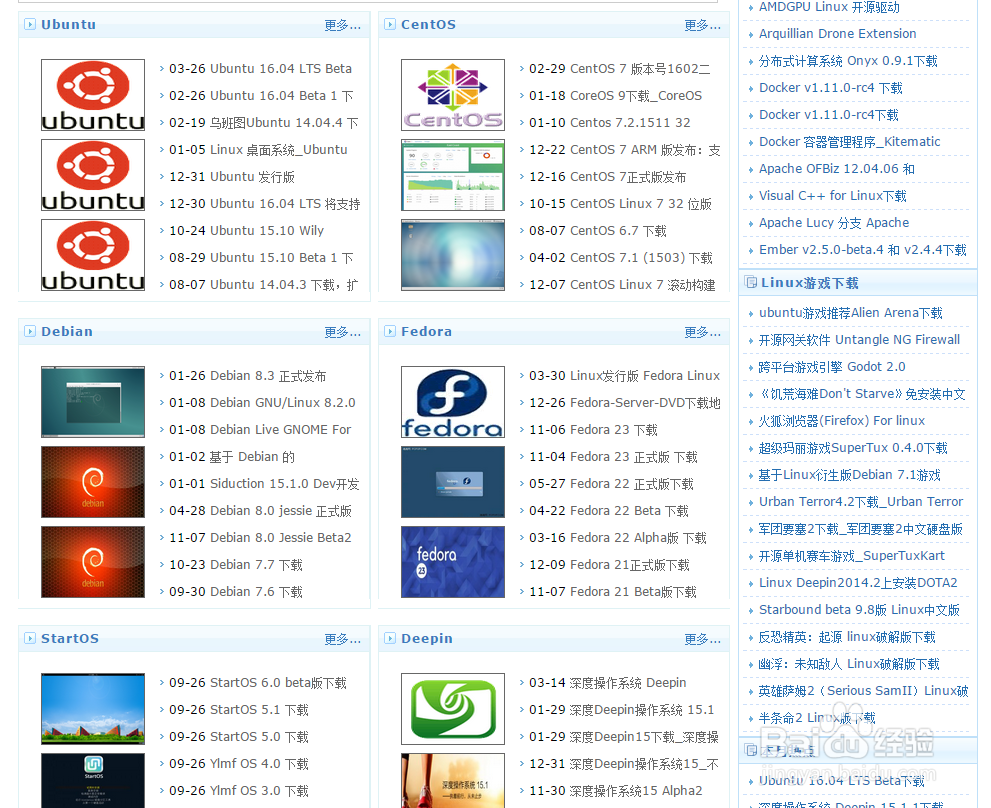Open 反恐精英:起源 linux破解版下载 link
Image resolution: width=991 pixels, height=808 pixels.
coord(847,637)
